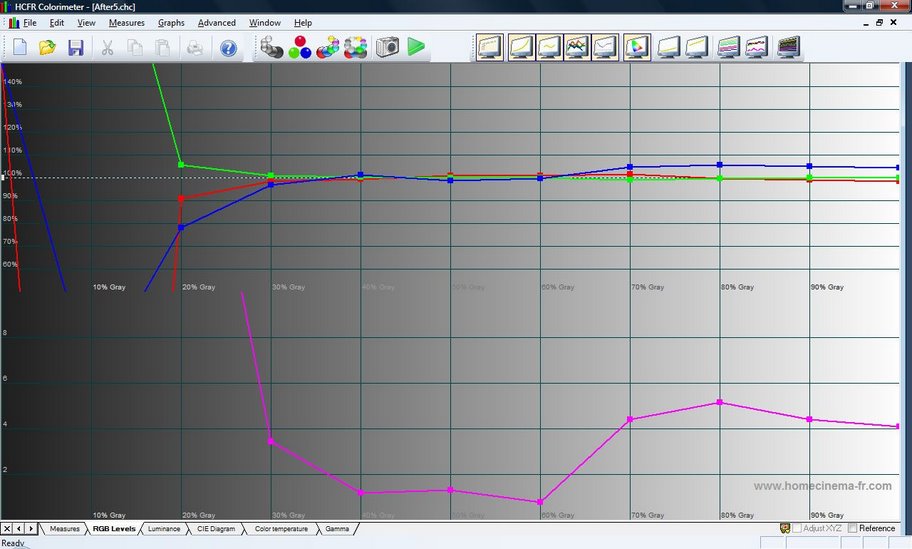Click the blue data point at 20% Gray
912x549 pixels.
pyautogui.click(x=181, y=227)
